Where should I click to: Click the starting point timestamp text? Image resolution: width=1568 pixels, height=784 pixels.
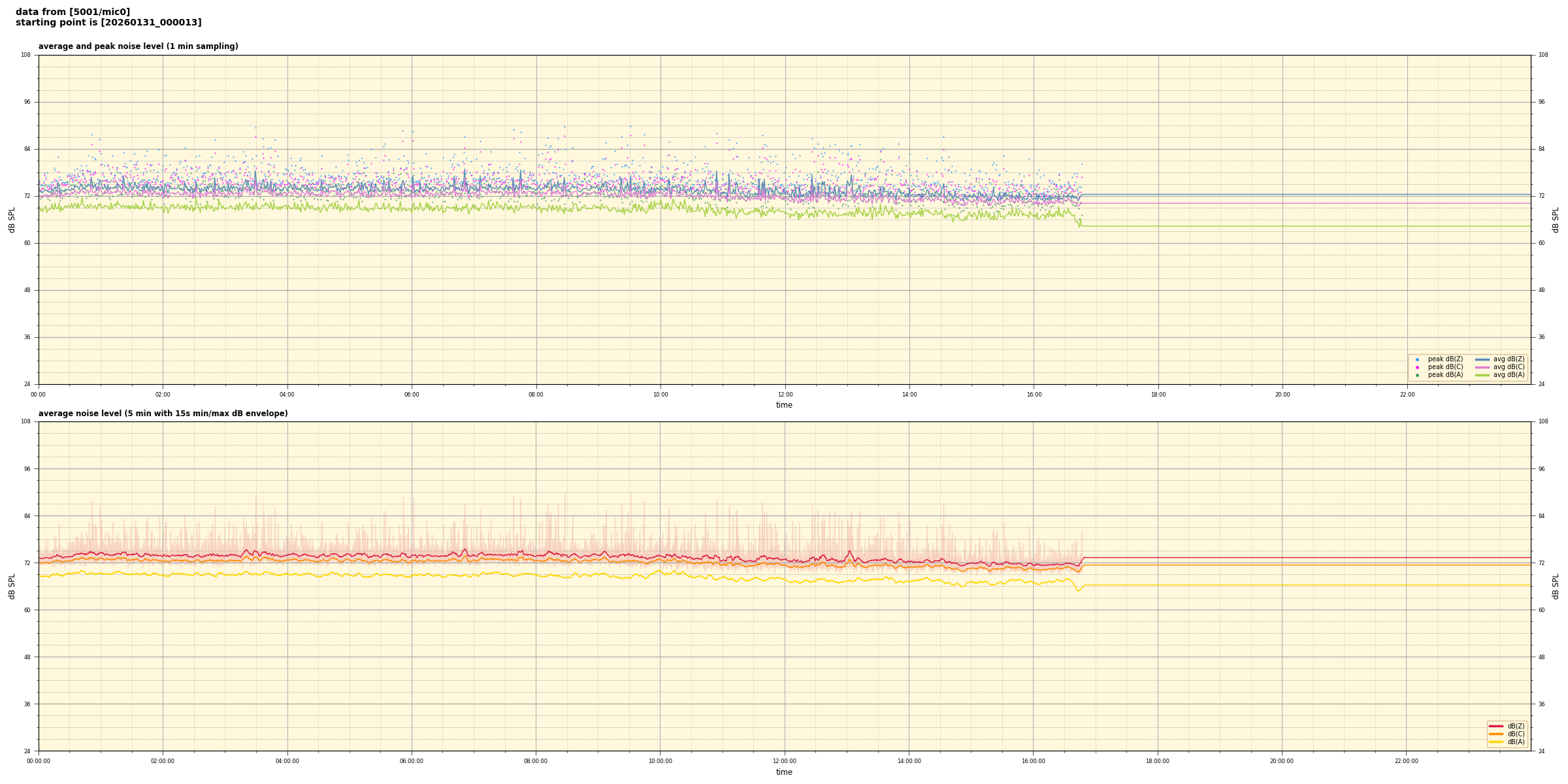click(x=108, y=22)
